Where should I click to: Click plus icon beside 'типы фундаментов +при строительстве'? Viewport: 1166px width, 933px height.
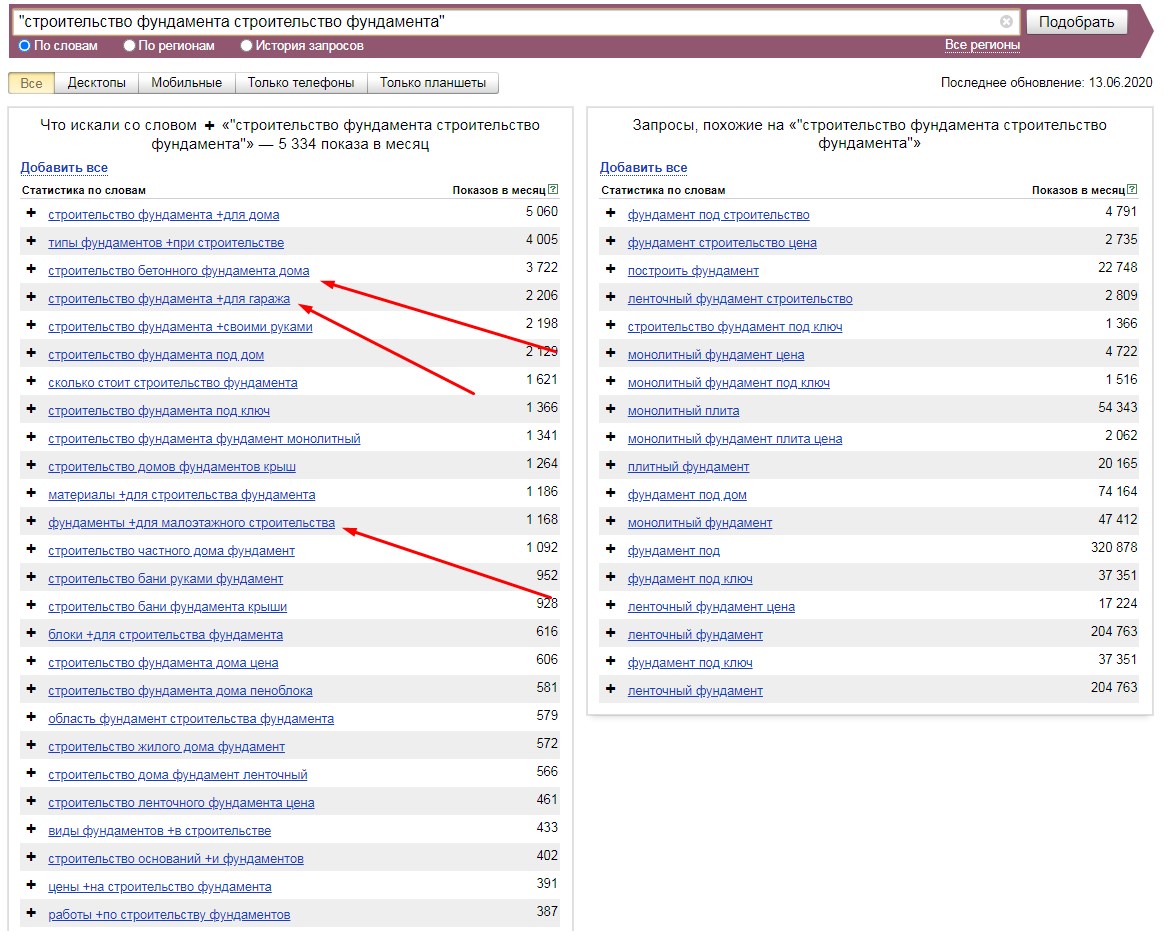click(31, 242)
